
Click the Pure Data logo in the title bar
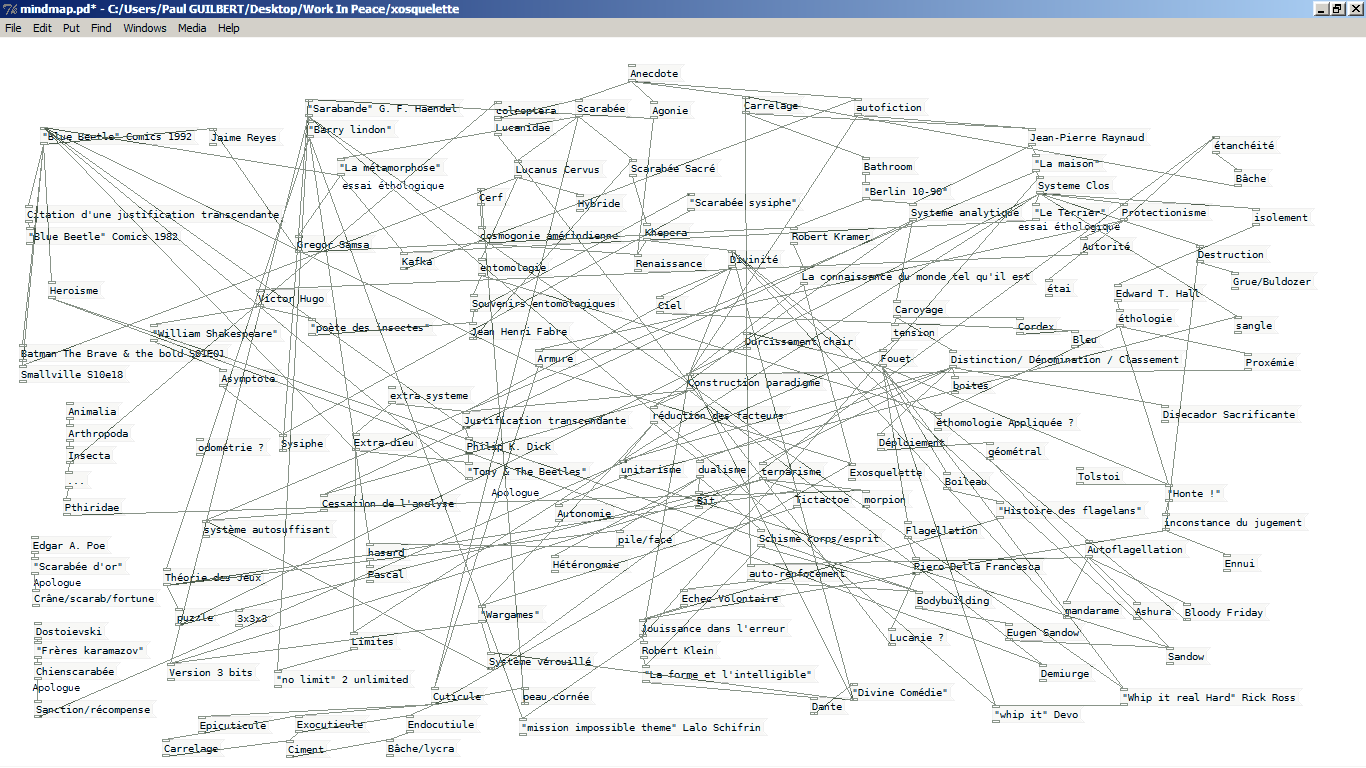tap(8, 8)
